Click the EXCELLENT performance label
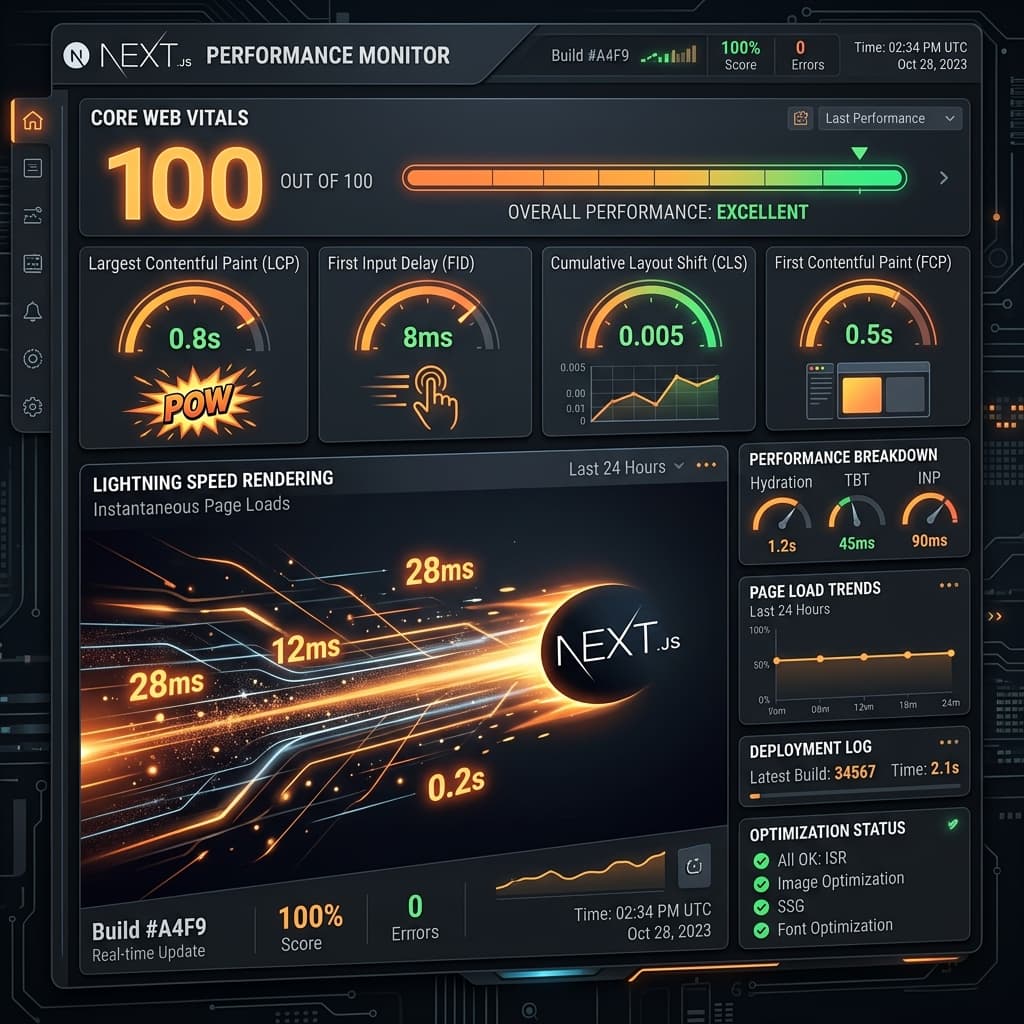Viewport: 1024px width, 1024px height. coord(762,212)
